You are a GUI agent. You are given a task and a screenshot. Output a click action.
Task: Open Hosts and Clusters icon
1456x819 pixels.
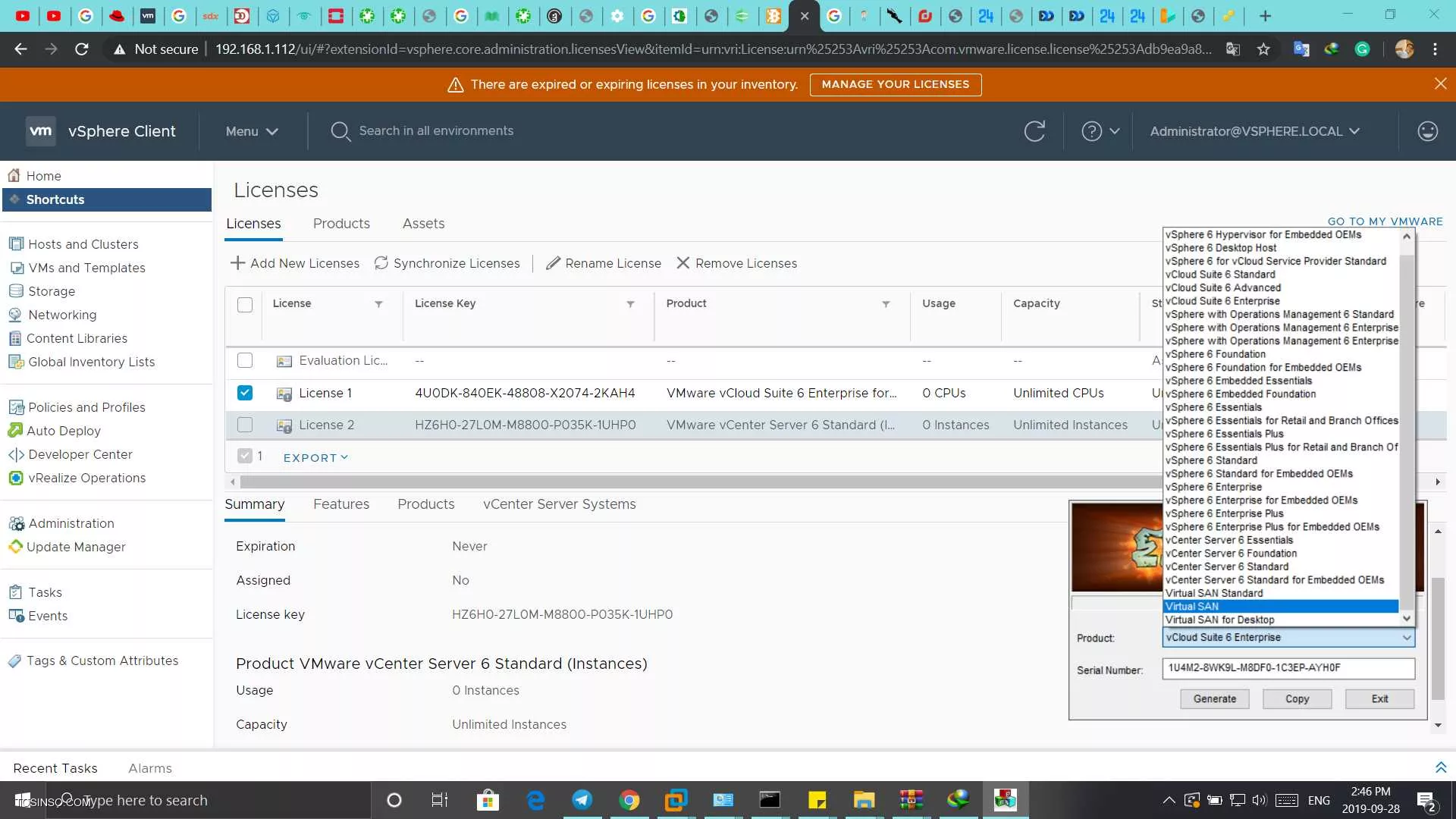tap(16, 244)
